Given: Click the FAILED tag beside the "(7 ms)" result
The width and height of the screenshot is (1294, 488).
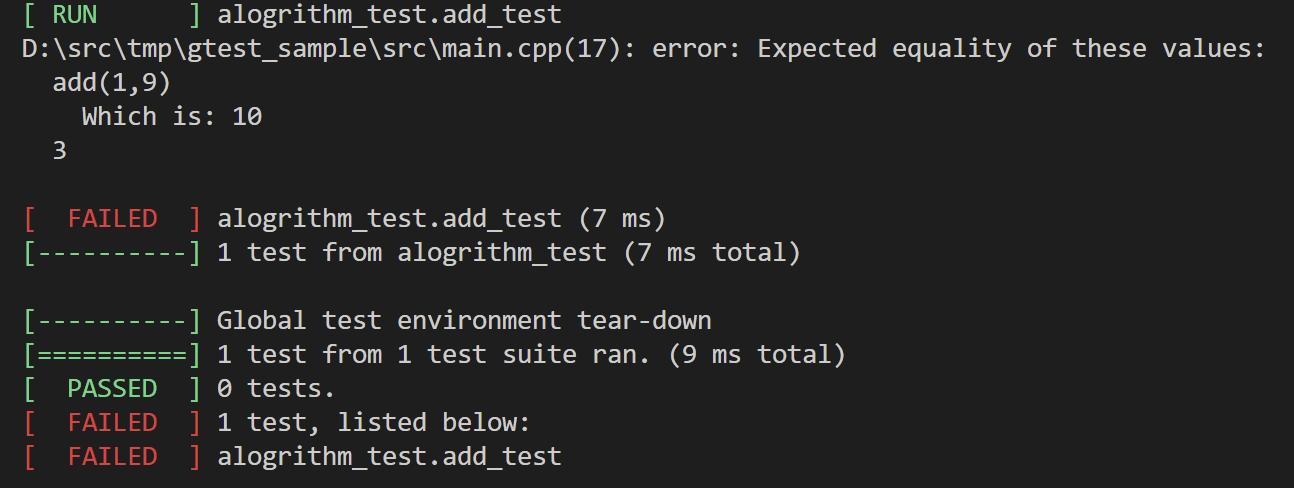Looking at the screenshot, I should [x=112, y=219].
